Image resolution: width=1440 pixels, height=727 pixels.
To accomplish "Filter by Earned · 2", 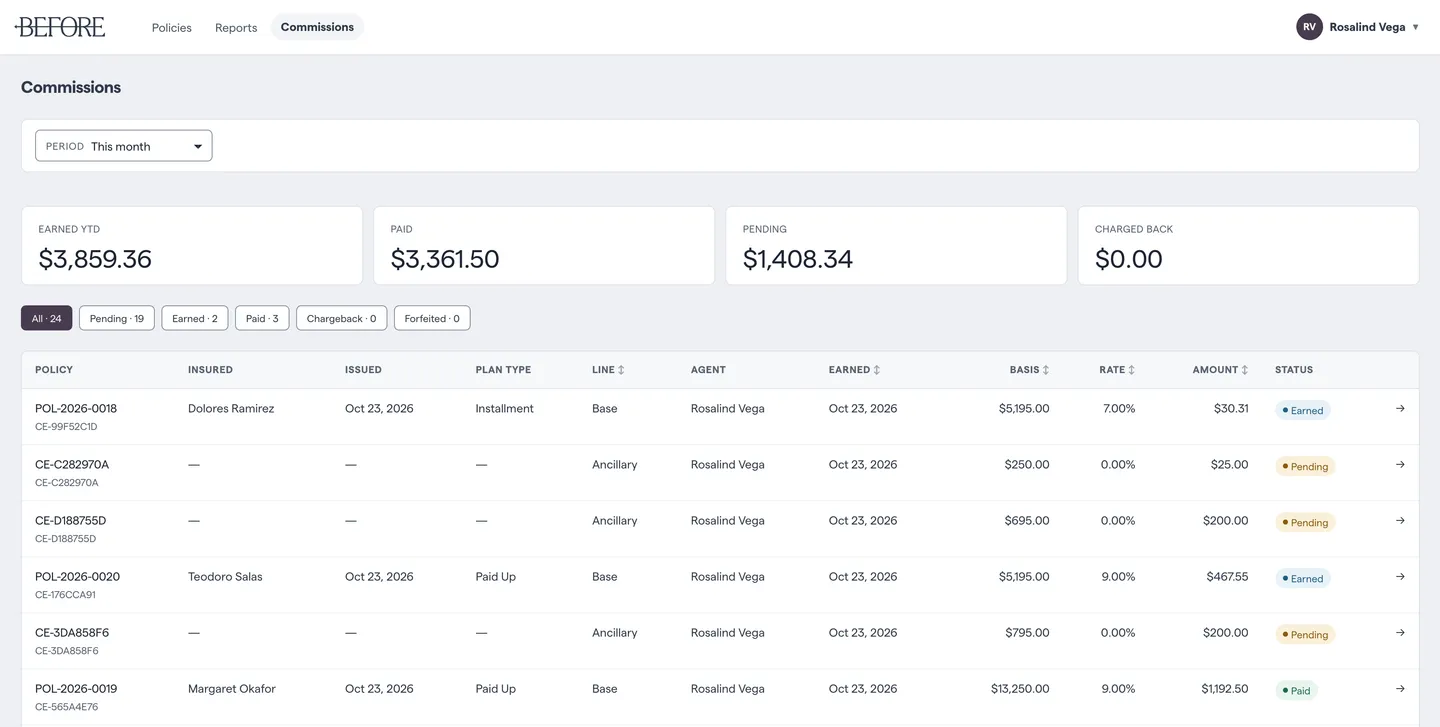I will coord(195,318).
